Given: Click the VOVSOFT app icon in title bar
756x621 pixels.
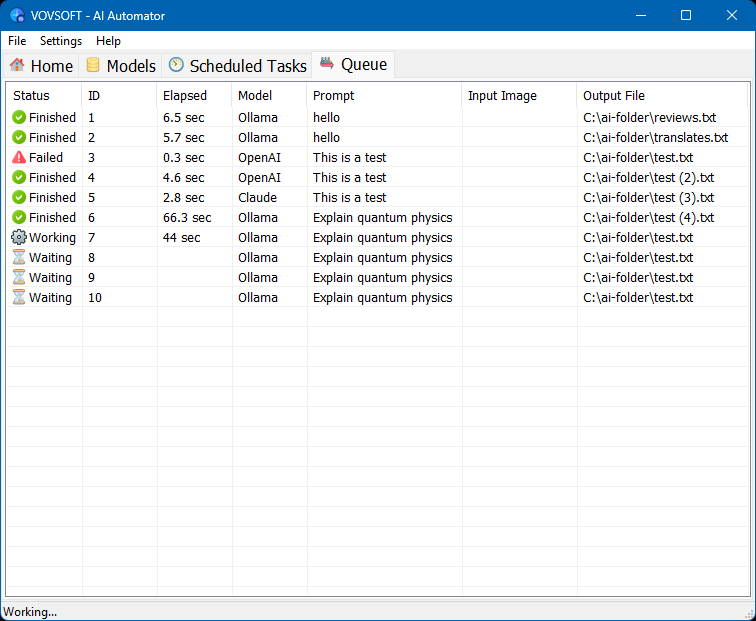Looking at the screenshot, I should click(16, 16).
